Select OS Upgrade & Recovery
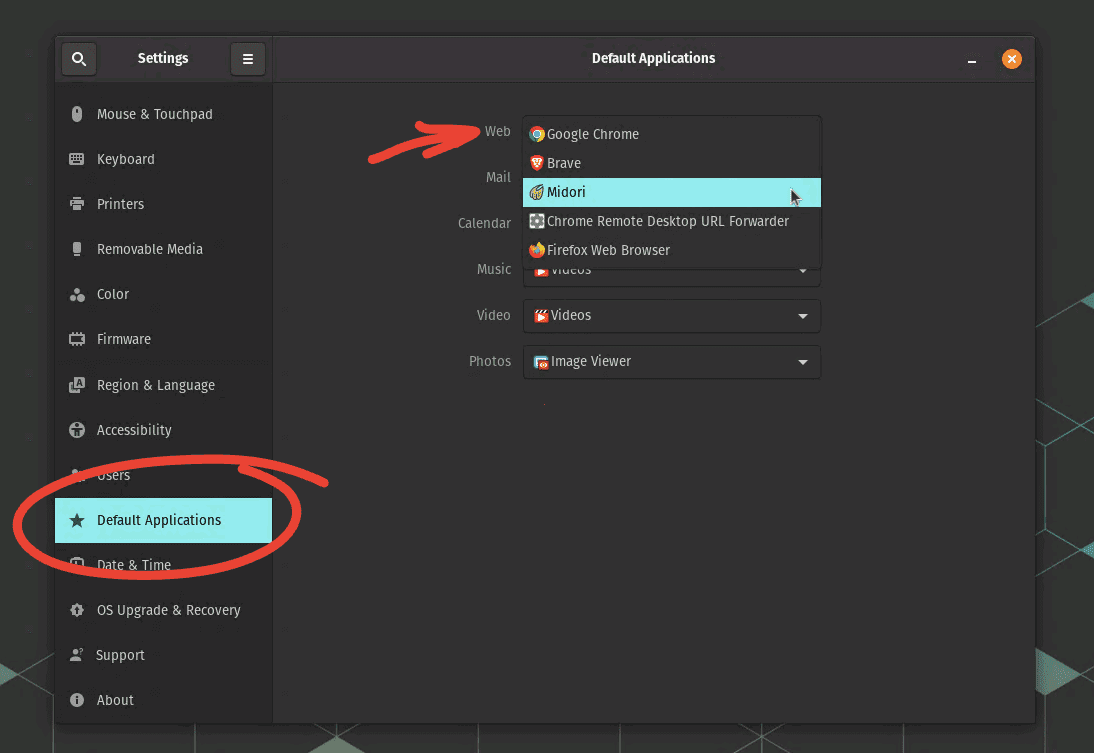Image resolution: width=1094 pixels, height=753 pixels. click(167, 610)
